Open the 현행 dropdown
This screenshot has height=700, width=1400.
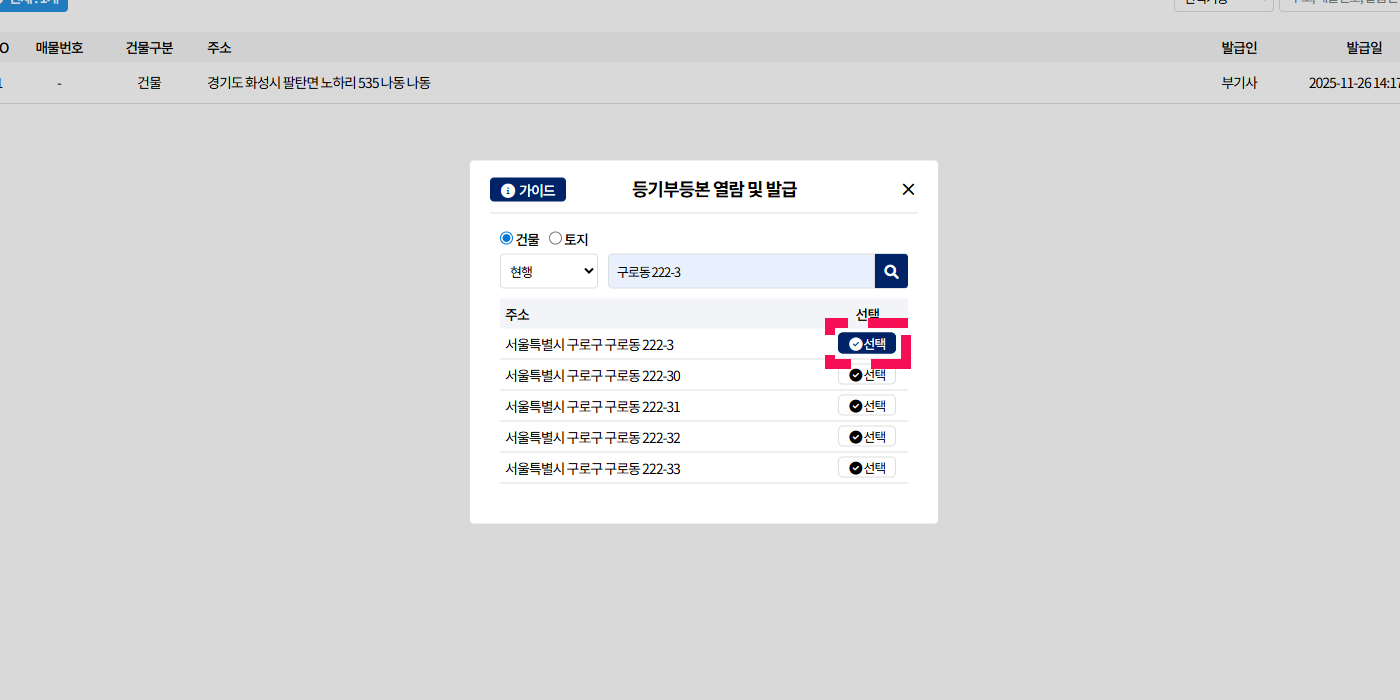[x=549, y=271]
